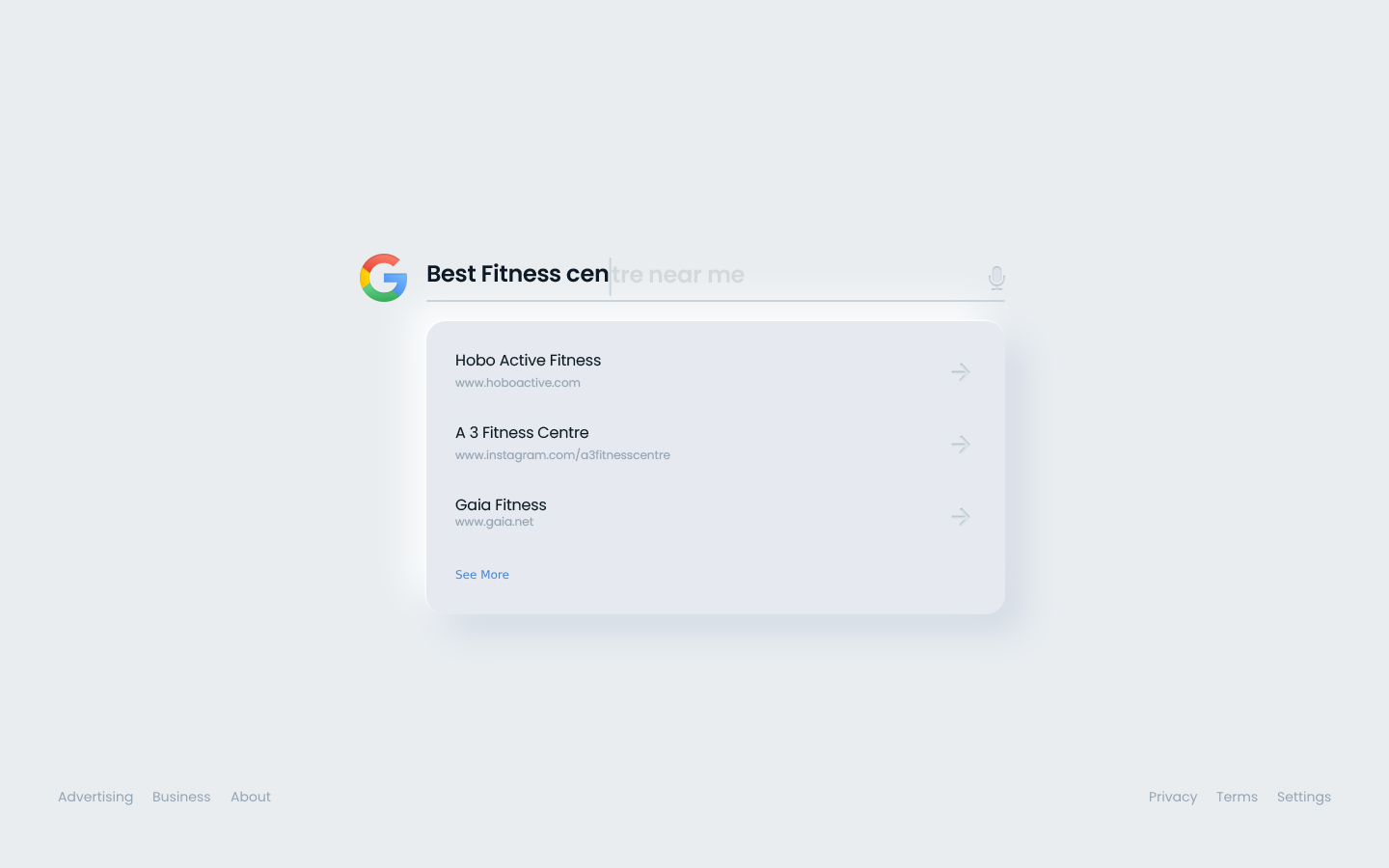Click arrow next to A 3 Fitness Centre
Screen dimensions: 1389x868
(x=960, y=444)
